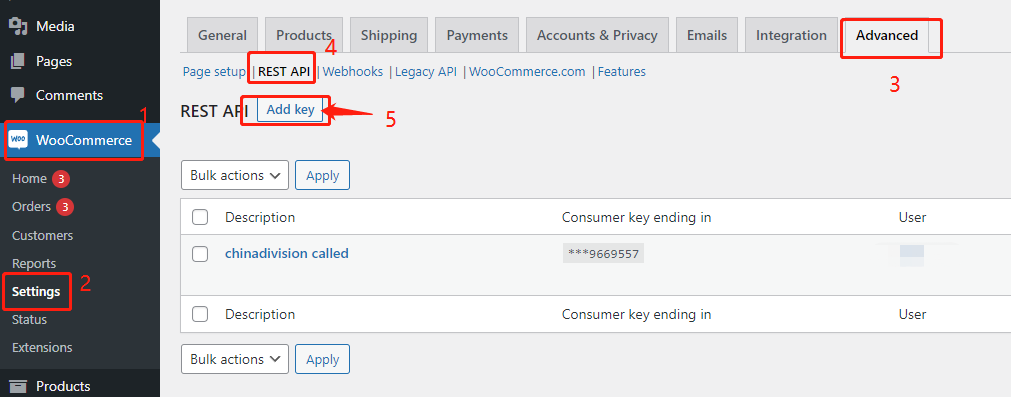1011x397 pixels.
Task: Check the footer Description select-all checkbox
Action: (x=200, y=314)
